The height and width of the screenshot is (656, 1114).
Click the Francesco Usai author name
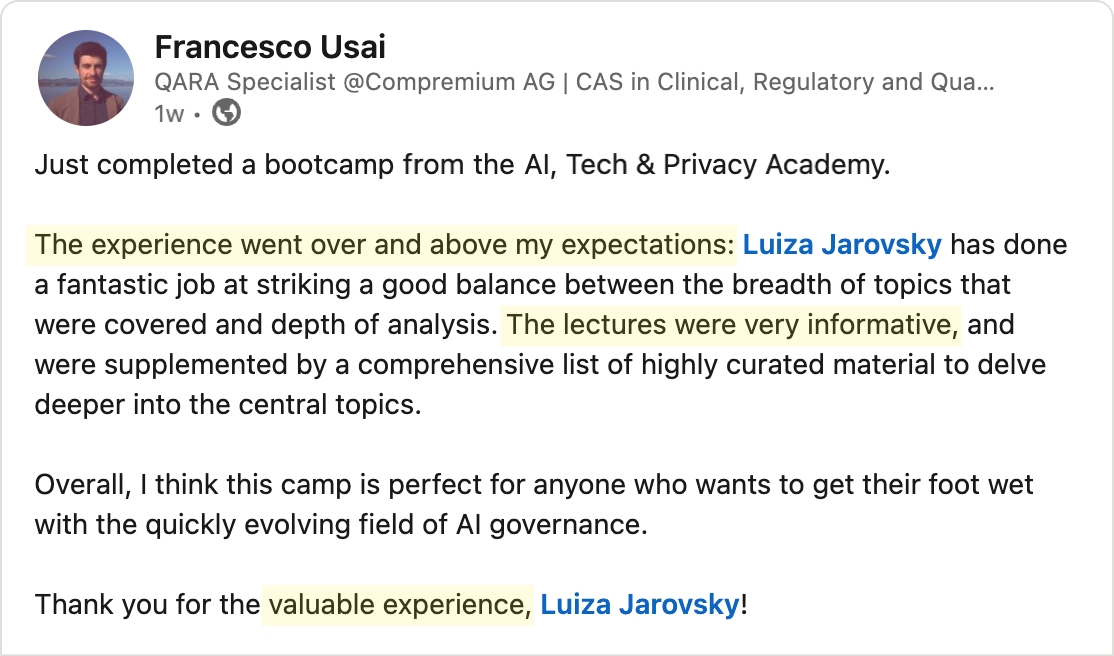[270, 47]
